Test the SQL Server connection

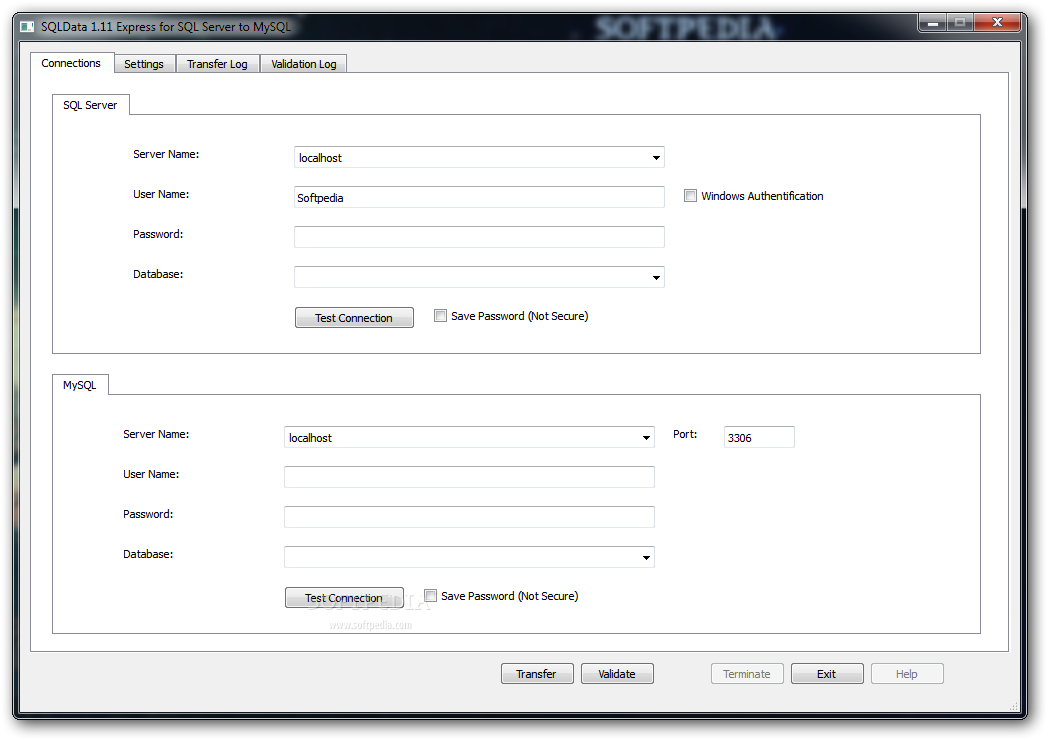pos(354,318)
